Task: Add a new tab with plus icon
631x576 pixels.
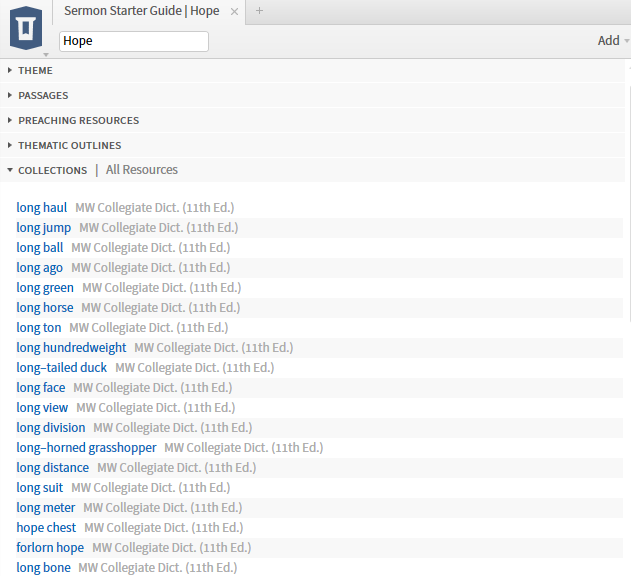Action: pos(259,11)
